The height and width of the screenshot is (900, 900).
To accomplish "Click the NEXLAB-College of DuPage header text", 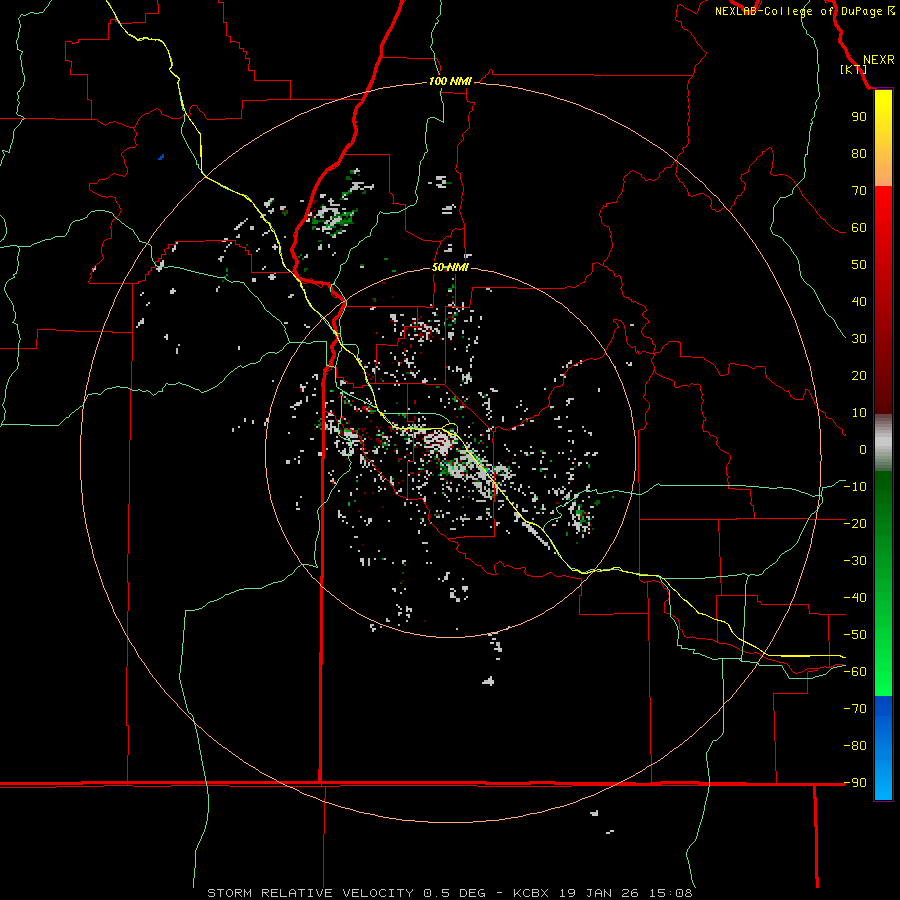I will tap(798, 11).
